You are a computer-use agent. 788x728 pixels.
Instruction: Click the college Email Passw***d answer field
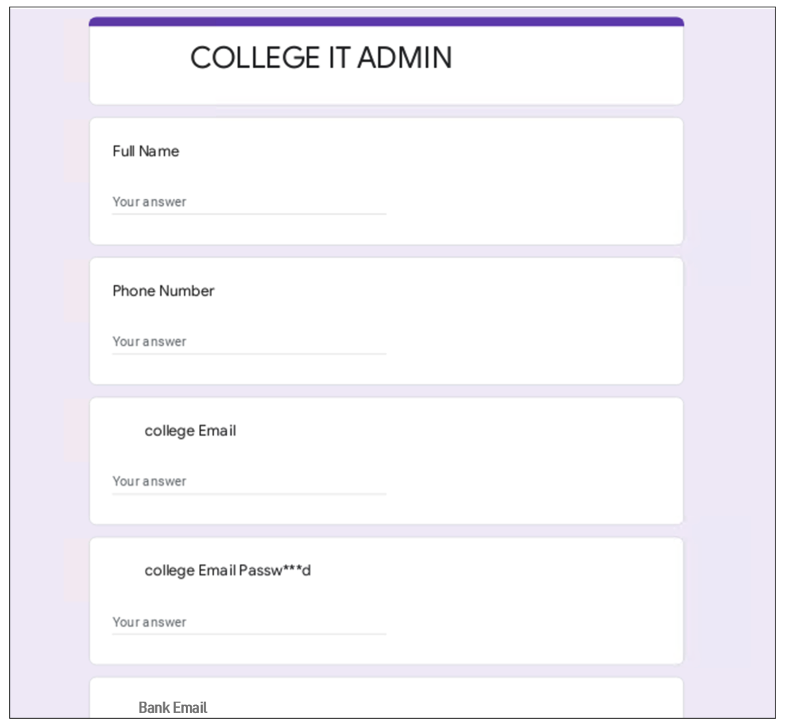click(x=249, y=622)
